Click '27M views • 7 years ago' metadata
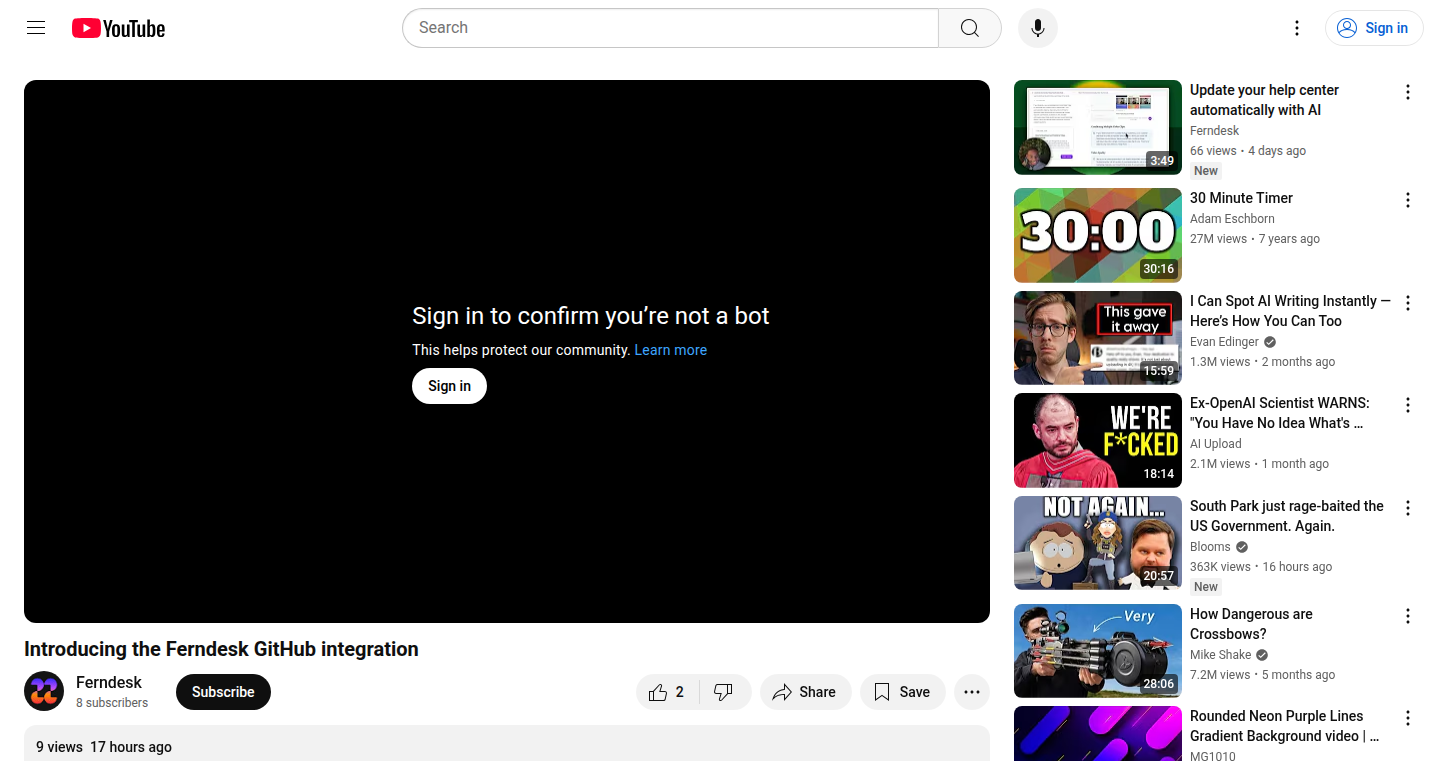The width and height of the screenshot is (1440, 761). (x=1255, y=239)
